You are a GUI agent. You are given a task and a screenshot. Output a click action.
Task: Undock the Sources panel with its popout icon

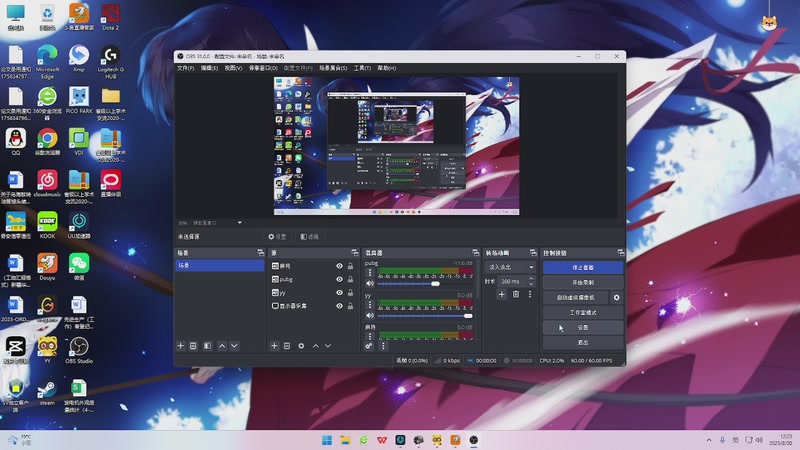click(355, 253)
